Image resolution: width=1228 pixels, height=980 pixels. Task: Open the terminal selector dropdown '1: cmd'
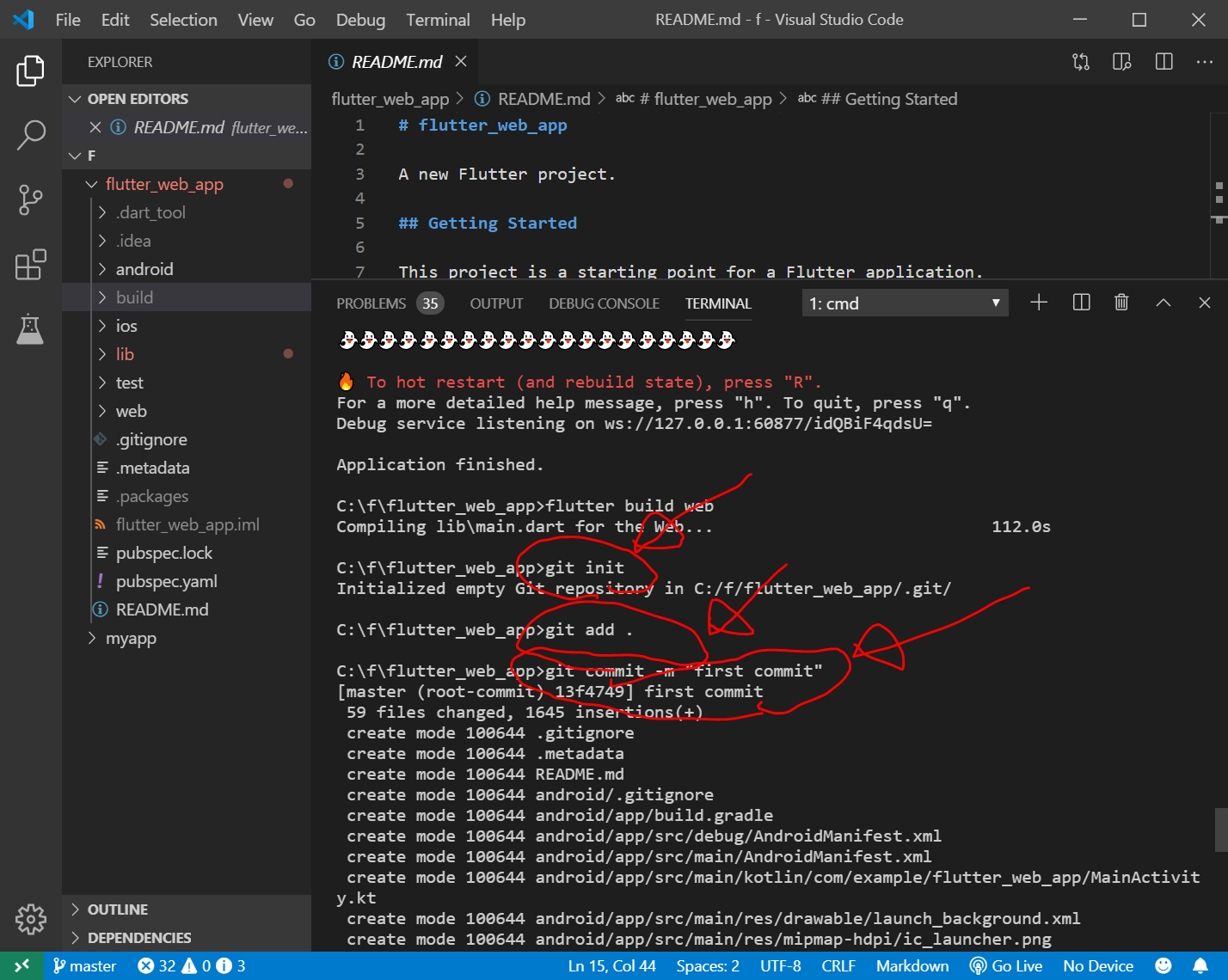point(905,303)
